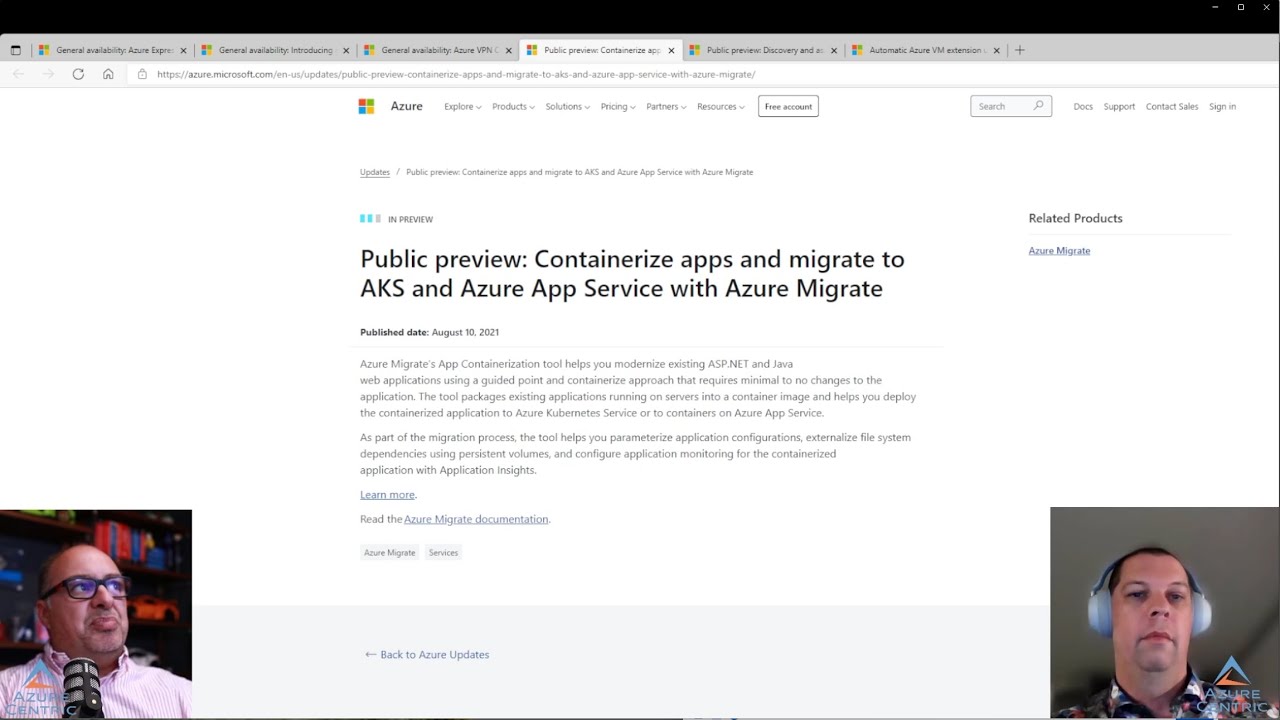Click the browser forward arrow
The height and width of the screenshot is (720, 1280).
click(x=48, y=74)
